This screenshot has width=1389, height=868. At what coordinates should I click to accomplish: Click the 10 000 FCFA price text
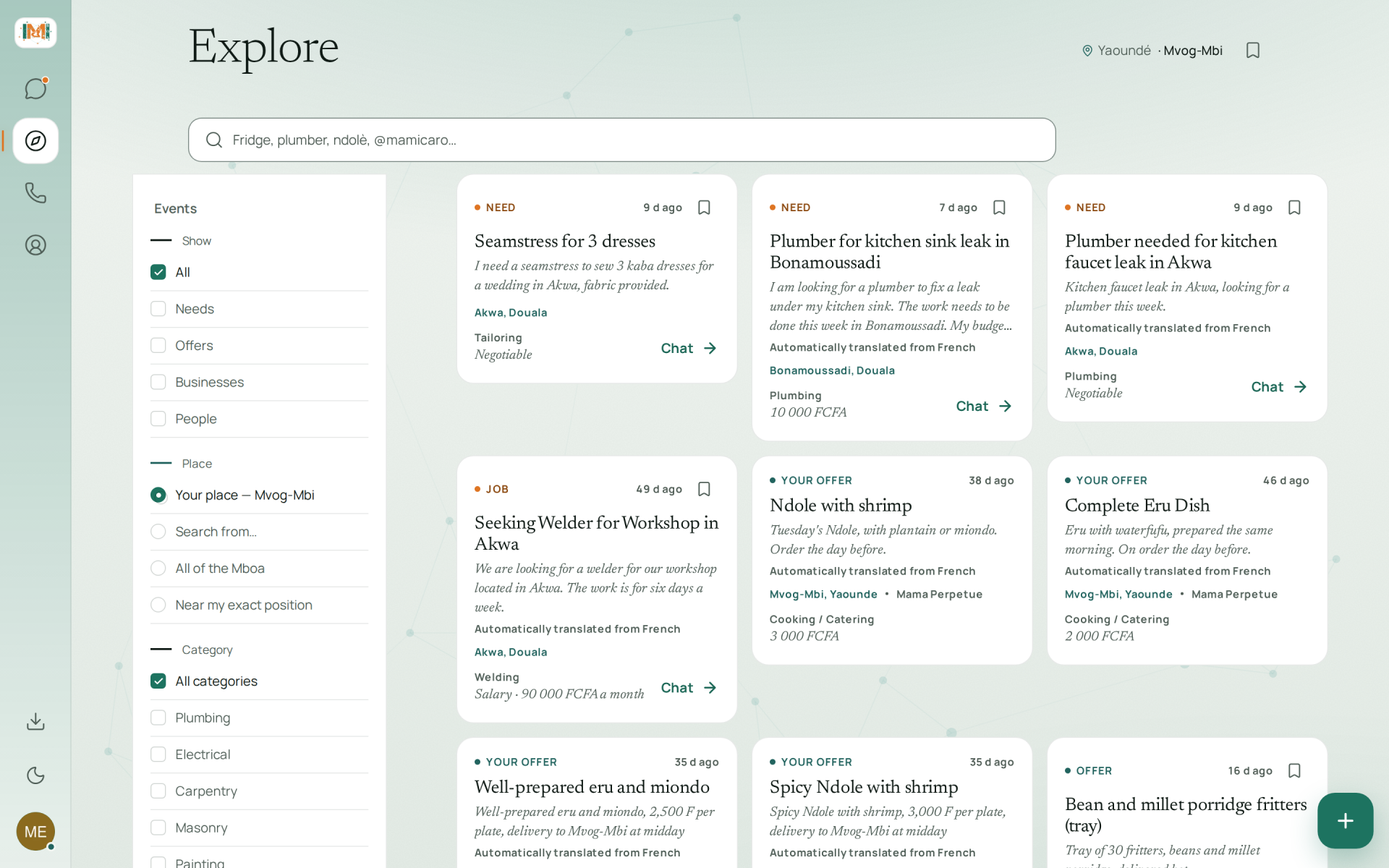coord(808,412)
